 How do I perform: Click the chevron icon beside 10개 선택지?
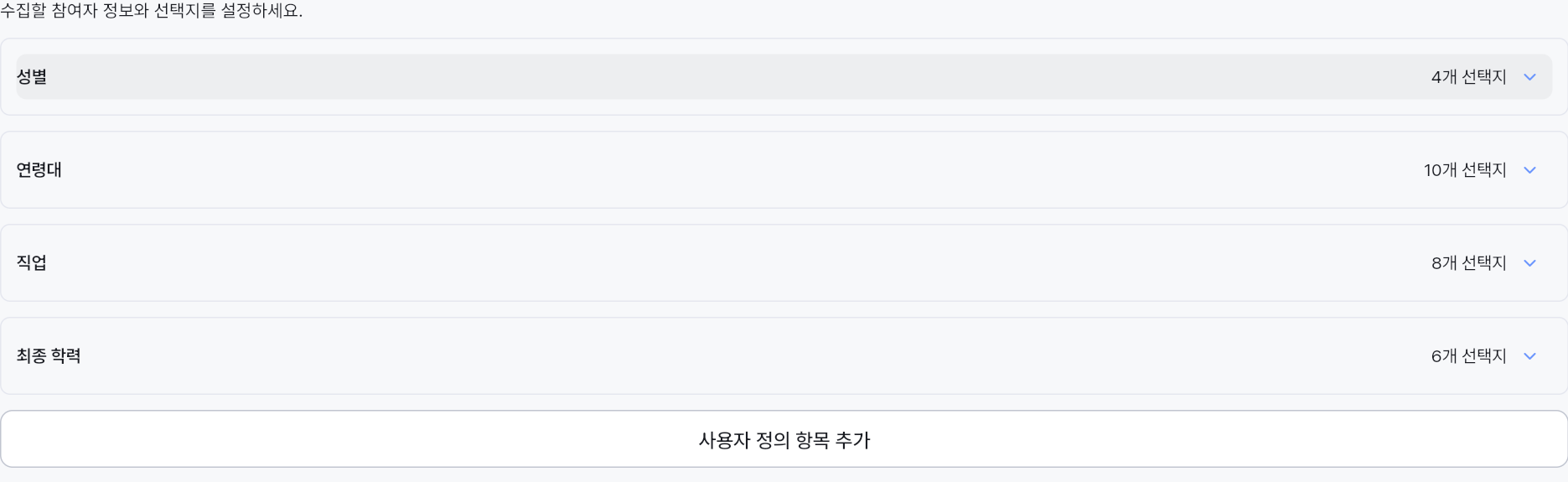click(1529, 170)
